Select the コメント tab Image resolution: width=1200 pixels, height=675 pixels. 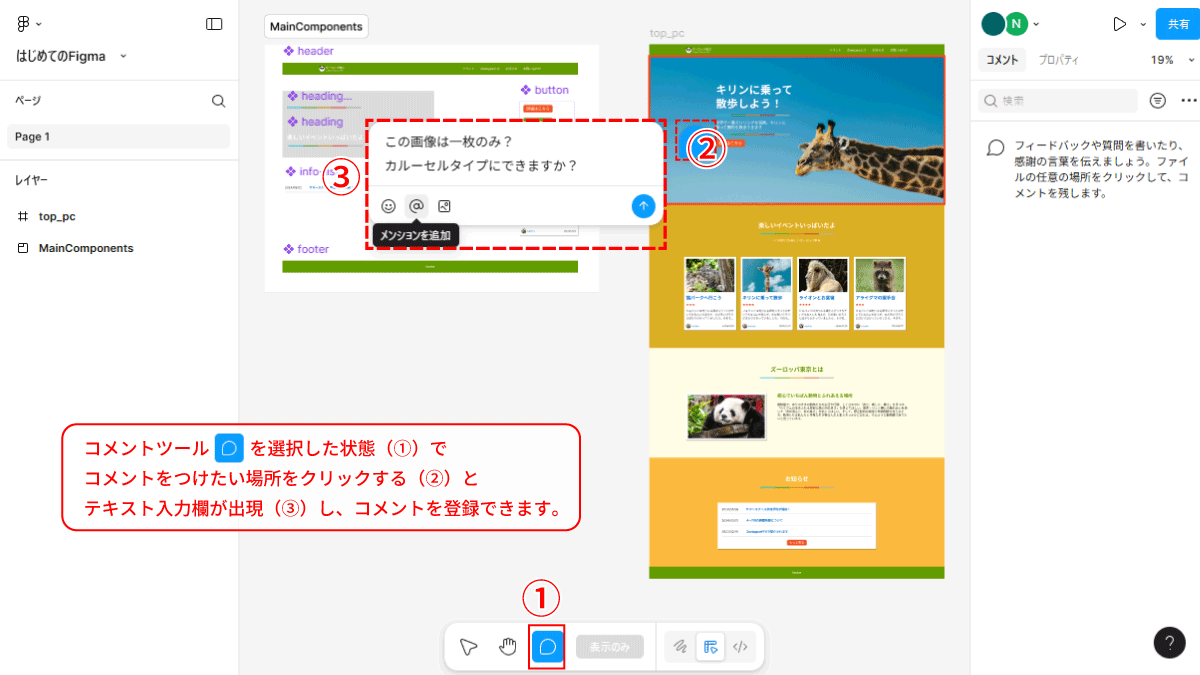click(1002, 60)
